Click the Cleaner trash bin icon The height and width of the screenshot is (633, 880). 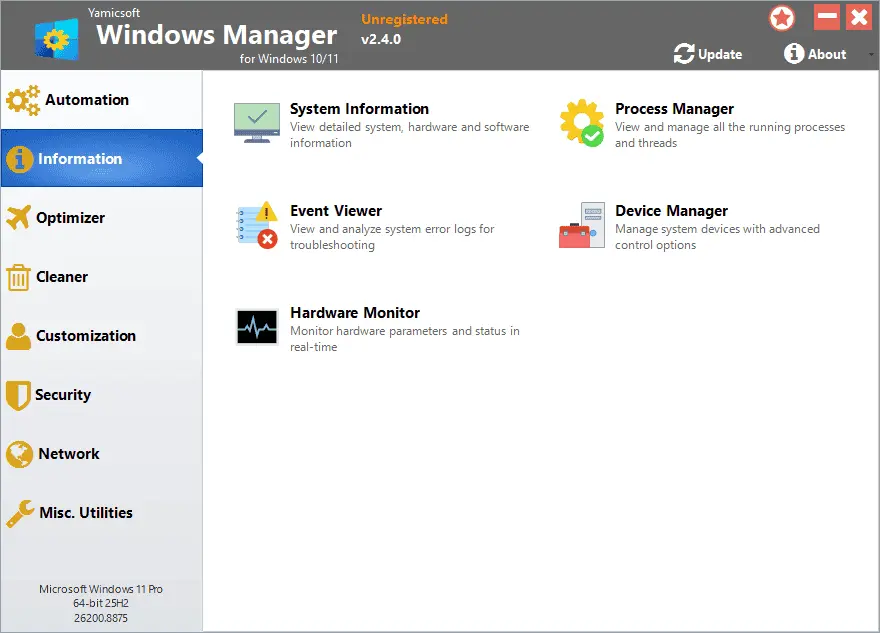pyautogui.click(x=19, y=277)
